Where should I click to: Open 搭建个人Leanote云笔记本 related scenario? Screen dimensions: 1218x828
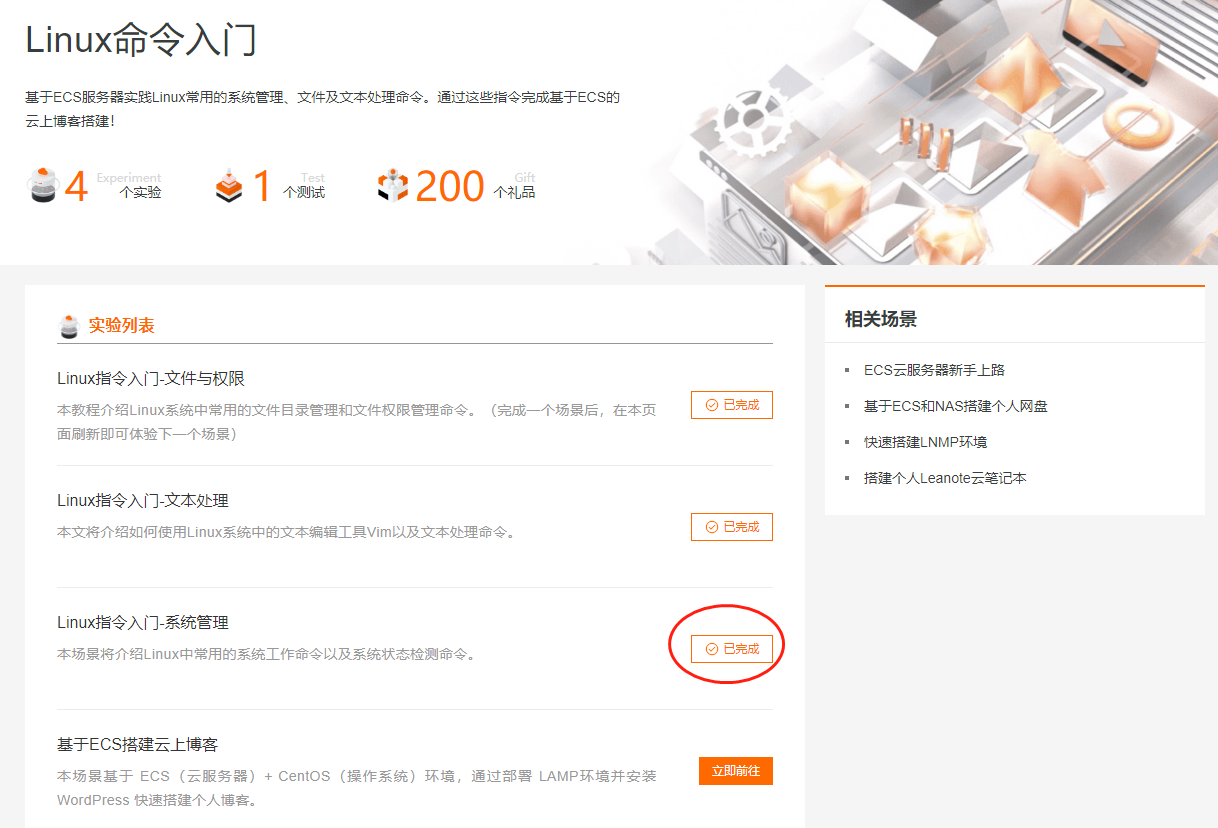click(x=945, y=478)
